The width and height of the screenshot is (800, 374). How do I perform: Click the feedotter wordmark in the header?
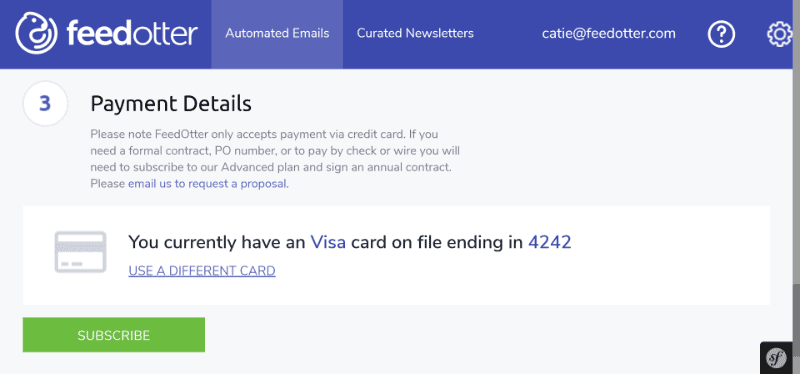tap(132, 34)
